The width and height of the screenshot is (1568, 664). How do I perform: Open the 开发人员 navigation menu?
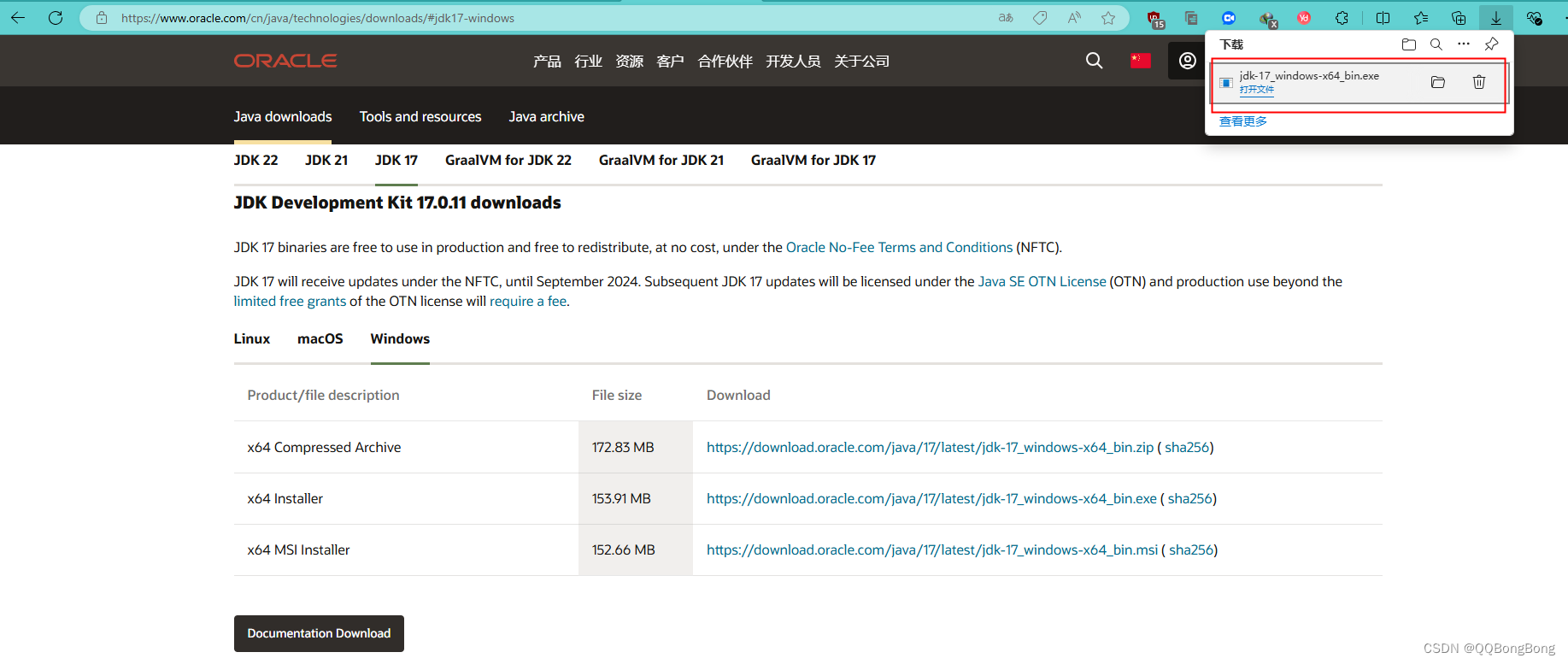[794, 62]
